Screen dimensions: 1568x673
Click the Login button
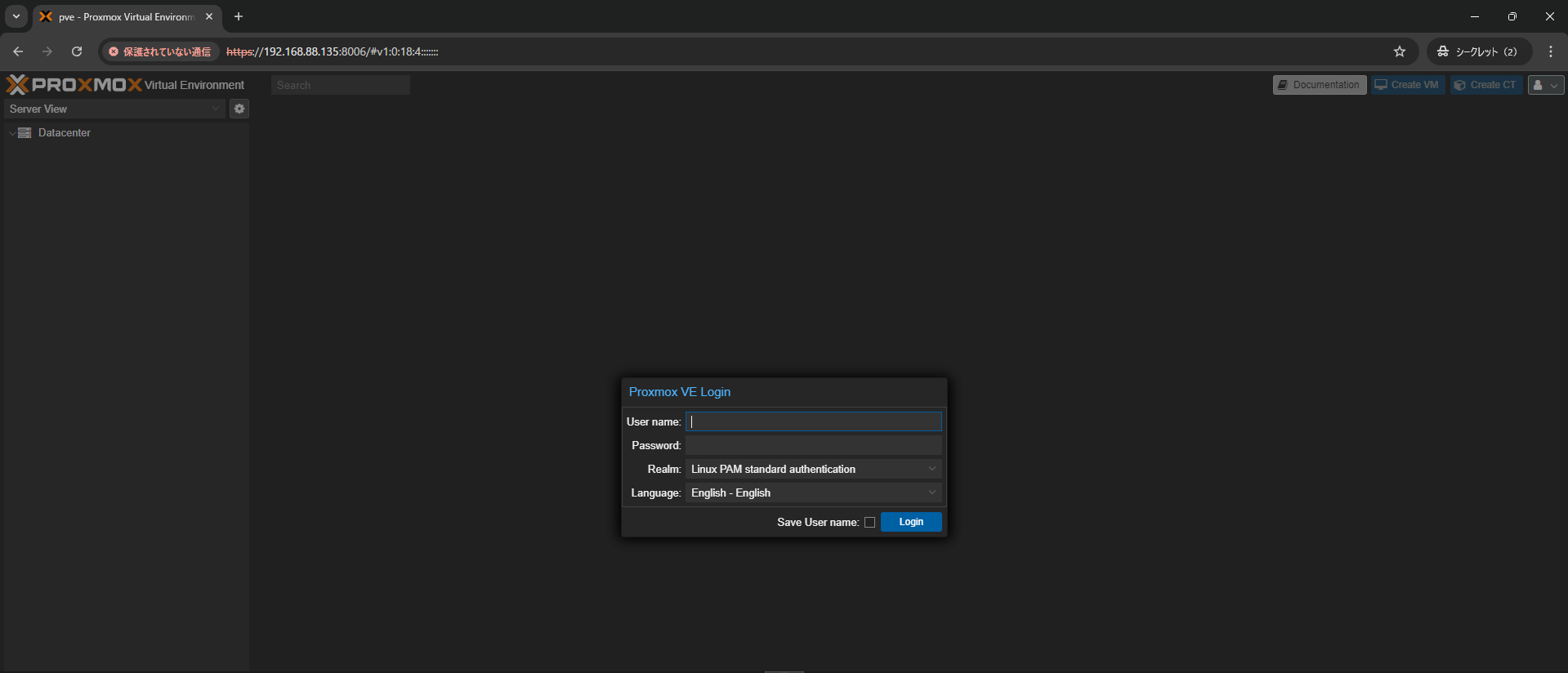(x=911, y=522)
